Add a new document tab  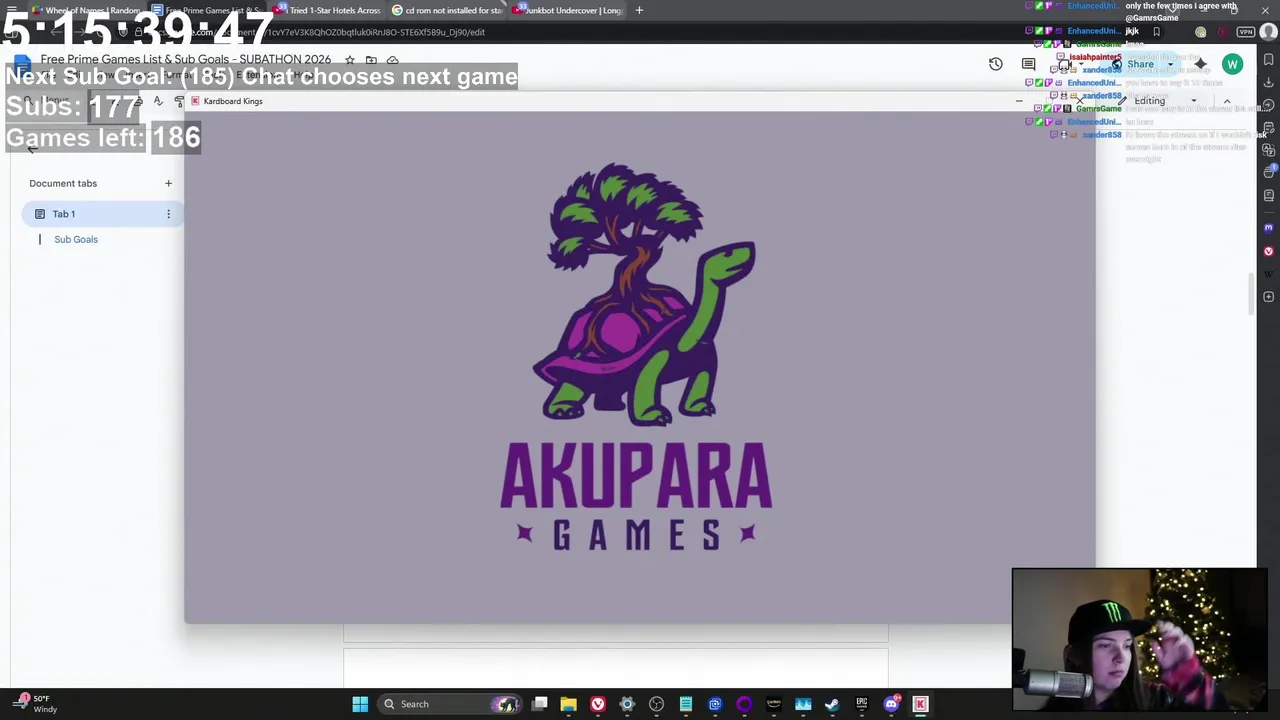168,183
